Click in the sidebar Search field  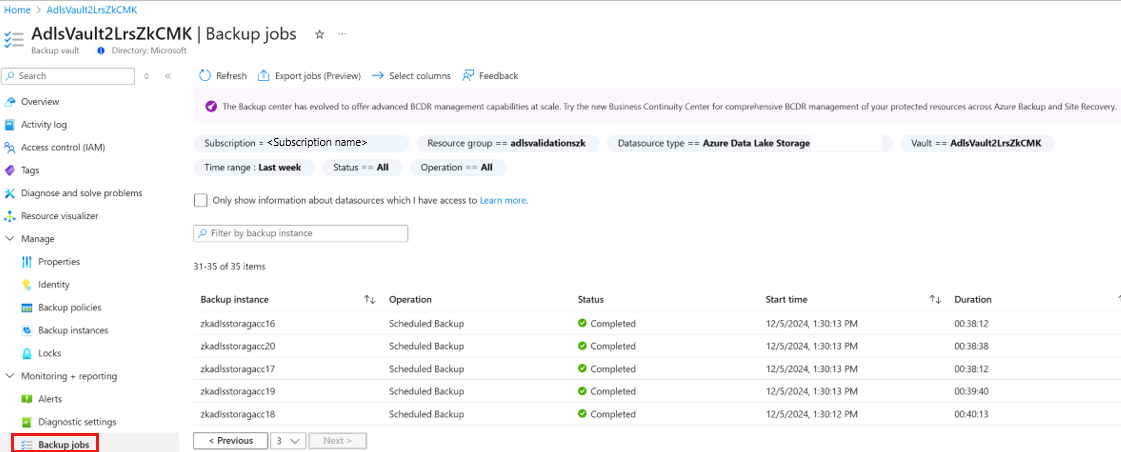[69, 76]
